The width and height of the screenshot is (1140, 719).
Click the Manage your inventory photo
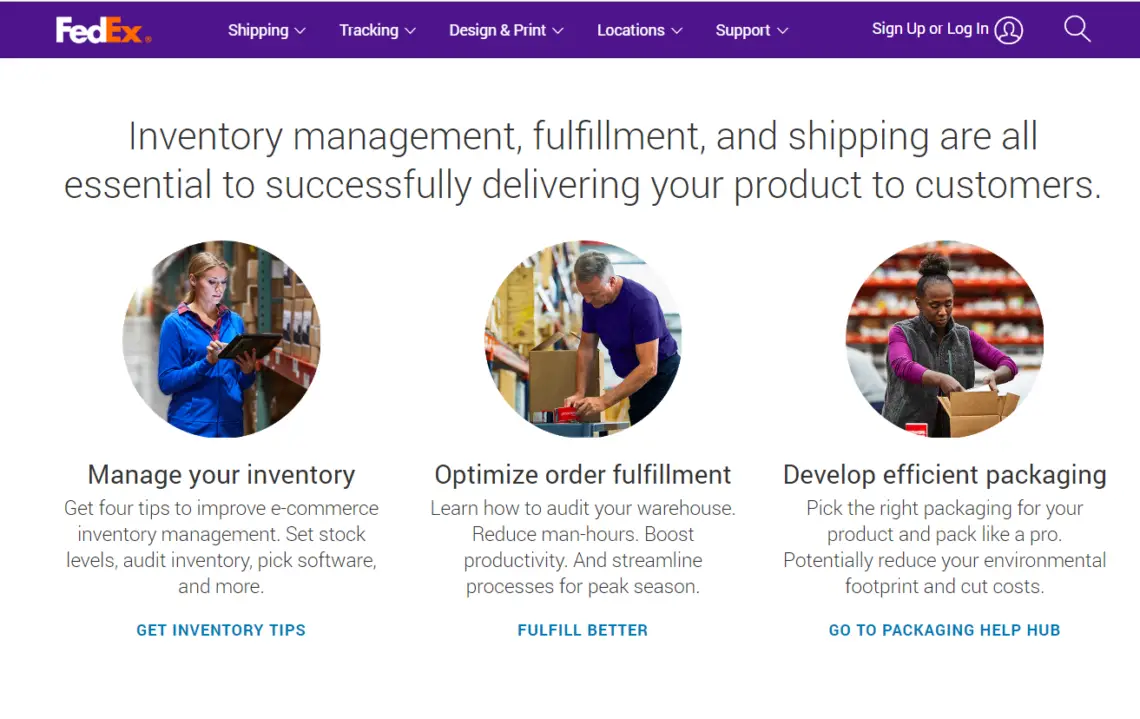pyautogui.click(x=221, y=338)
